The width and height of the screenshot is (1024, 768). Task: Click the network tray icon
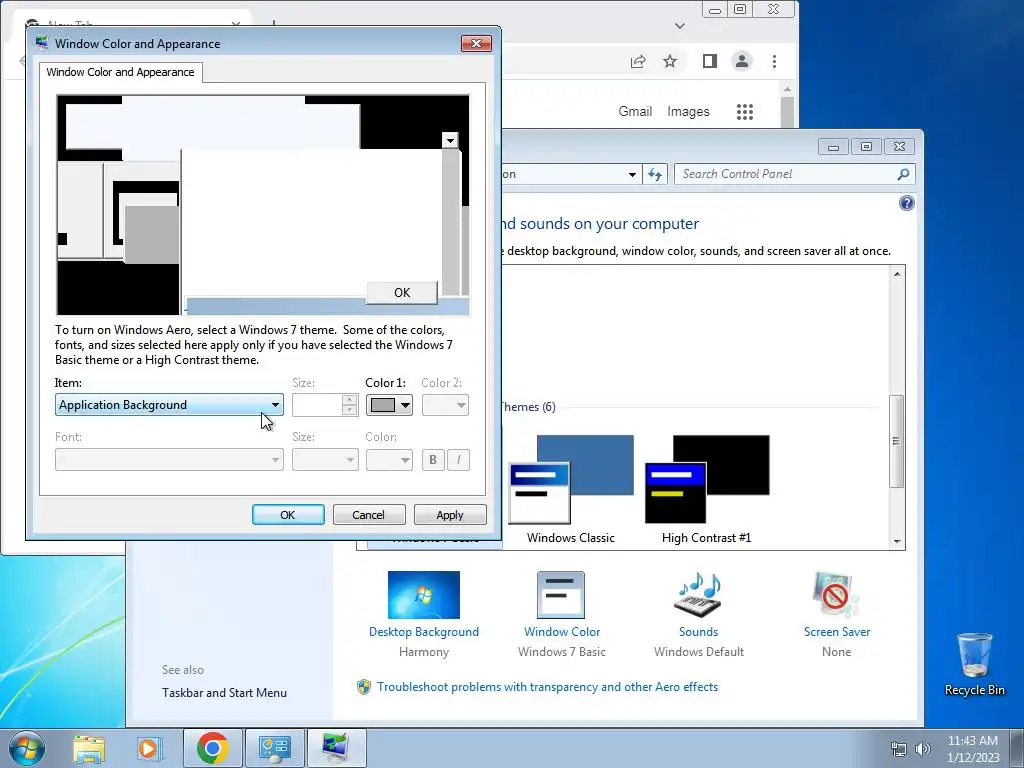pos(899,749)
